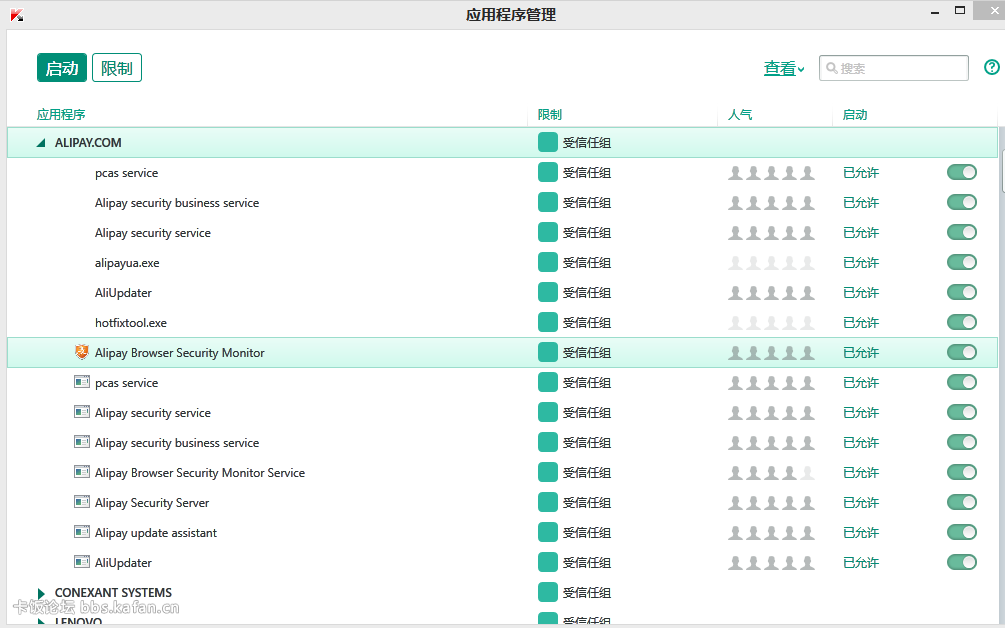
Task: Click 已允许 link for Alipay Browser Security Monitor Service
Action: (861, 472)
